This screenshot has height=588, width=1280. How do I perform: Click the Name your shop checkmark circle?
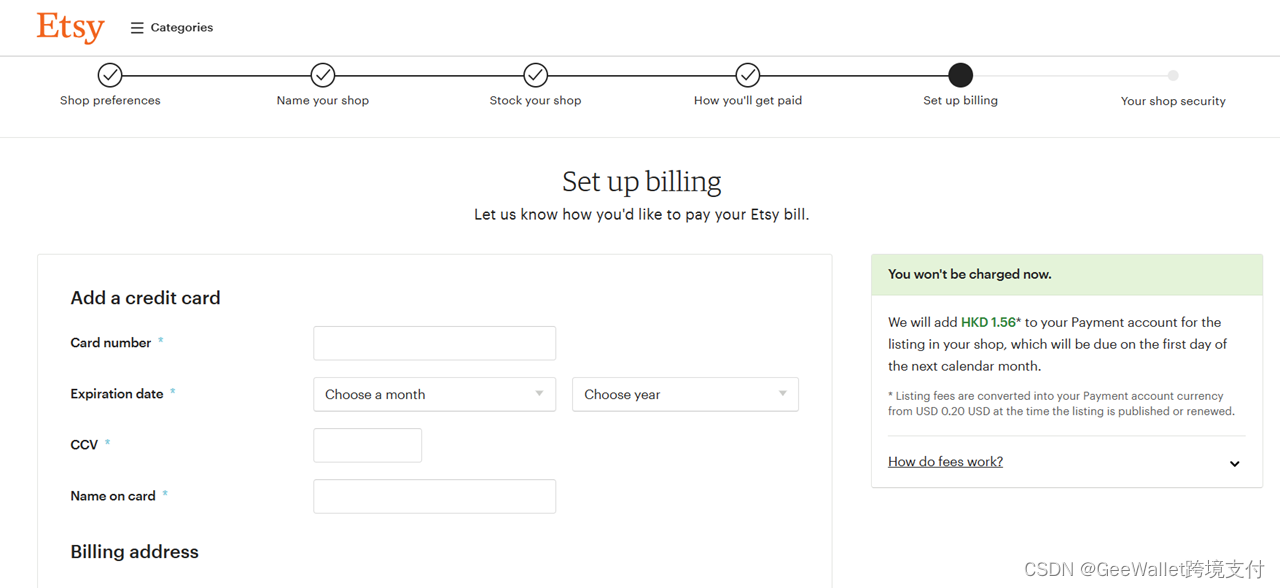[x=323, y=75]
